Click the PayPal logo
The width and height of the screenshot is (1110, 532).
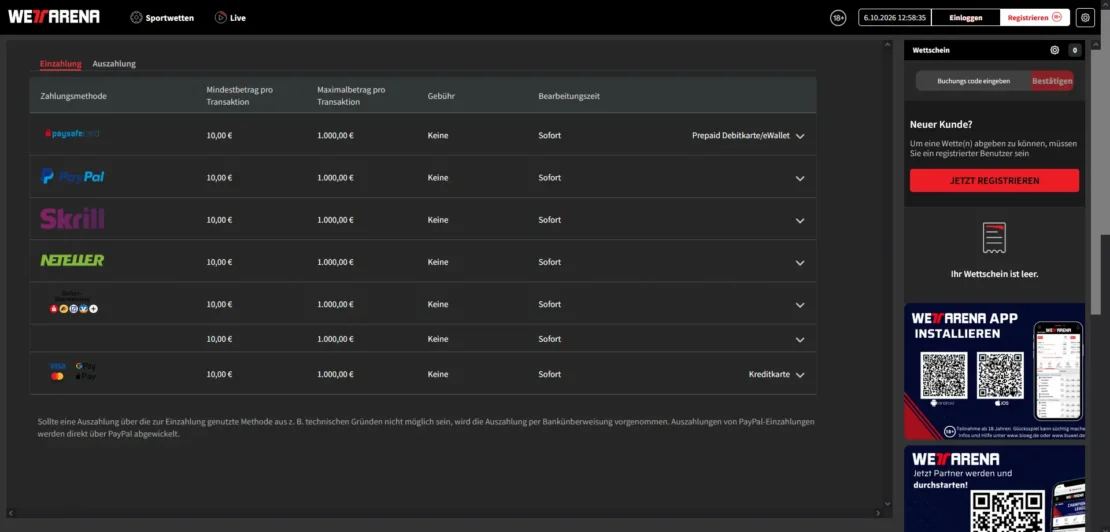pos(73,177)
